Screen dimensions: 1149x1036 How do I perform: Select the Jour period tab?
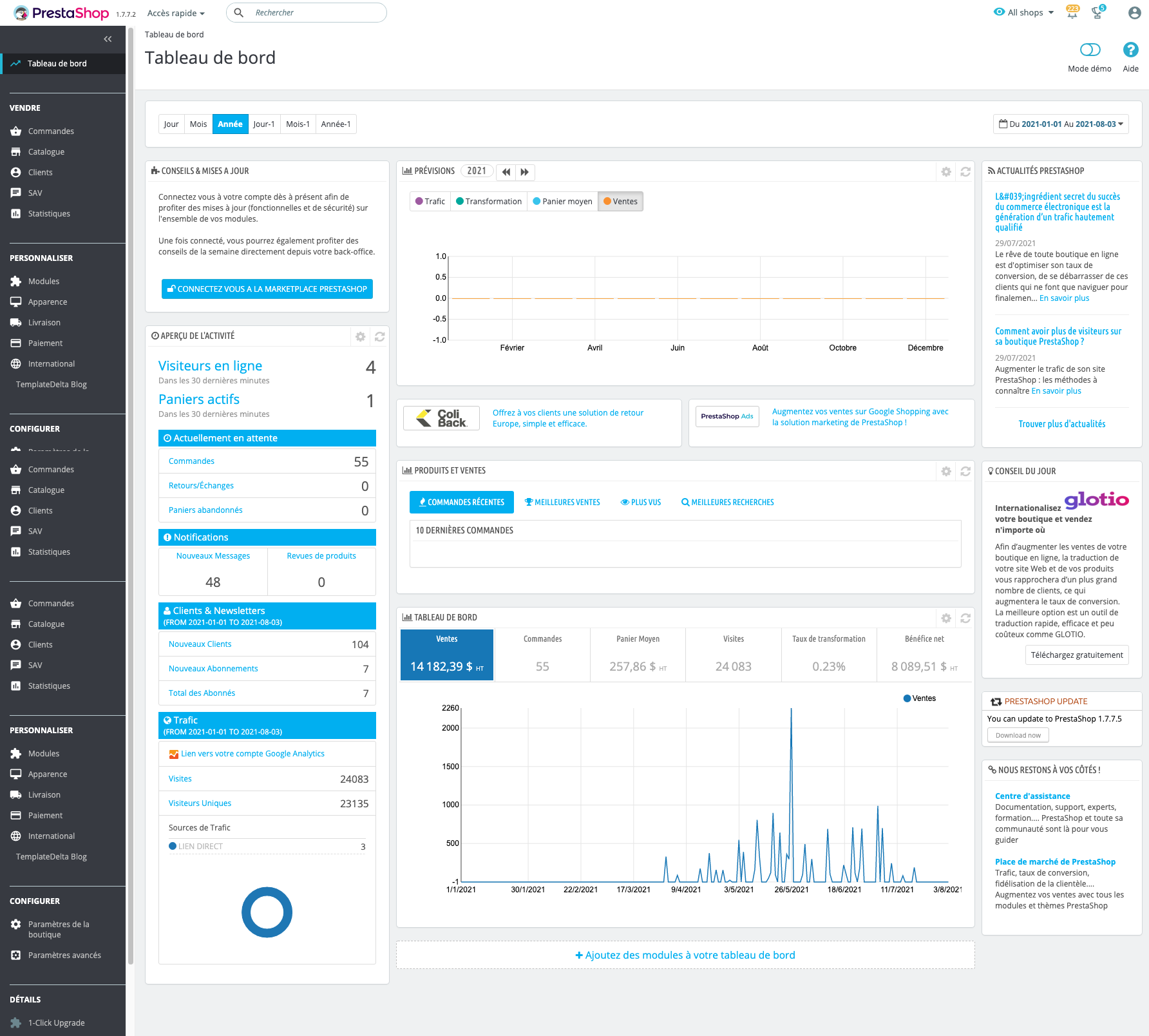click(x=171, y=124)
